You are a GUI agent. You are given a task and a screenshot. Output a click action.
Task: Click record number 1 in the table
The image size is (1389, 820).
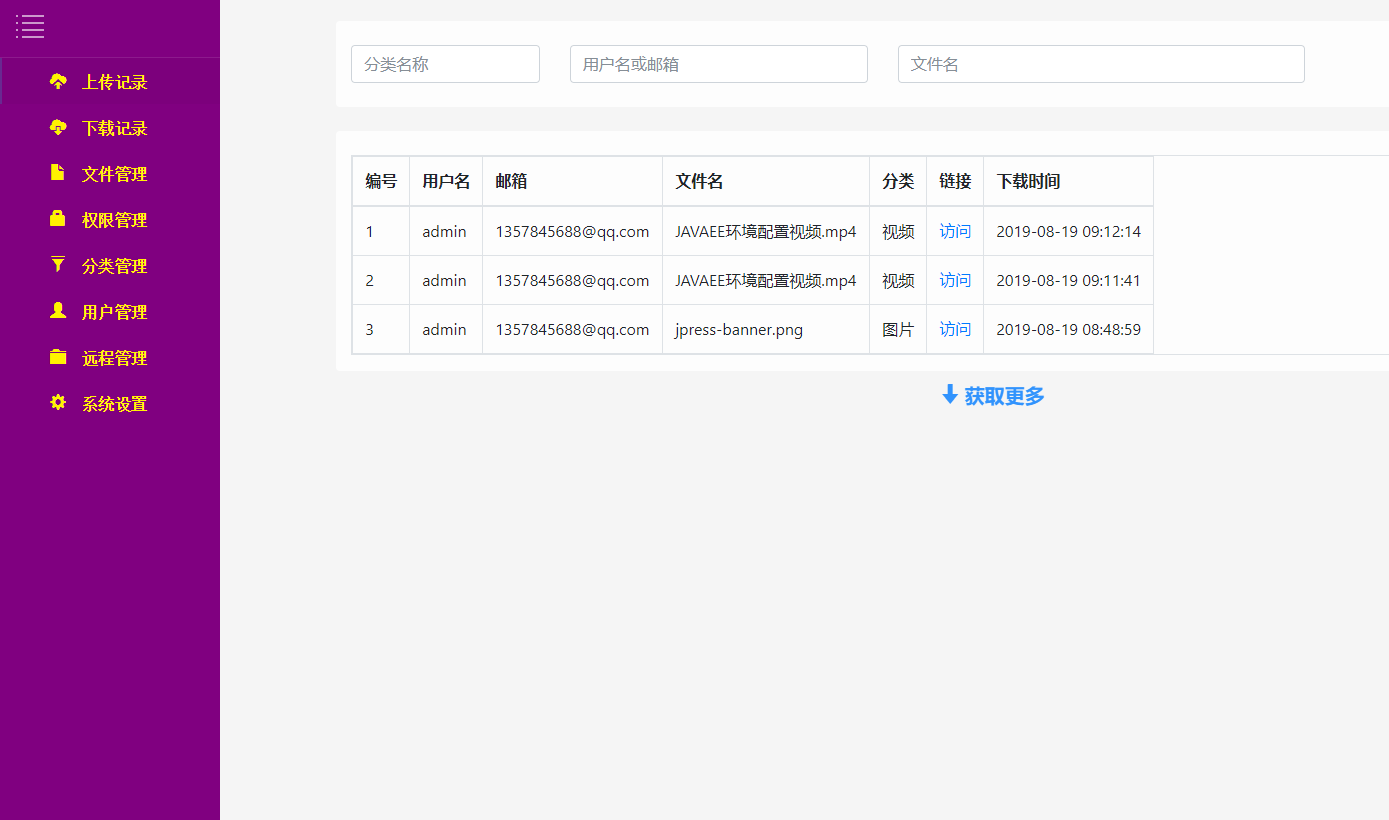[x=368, y=230]
